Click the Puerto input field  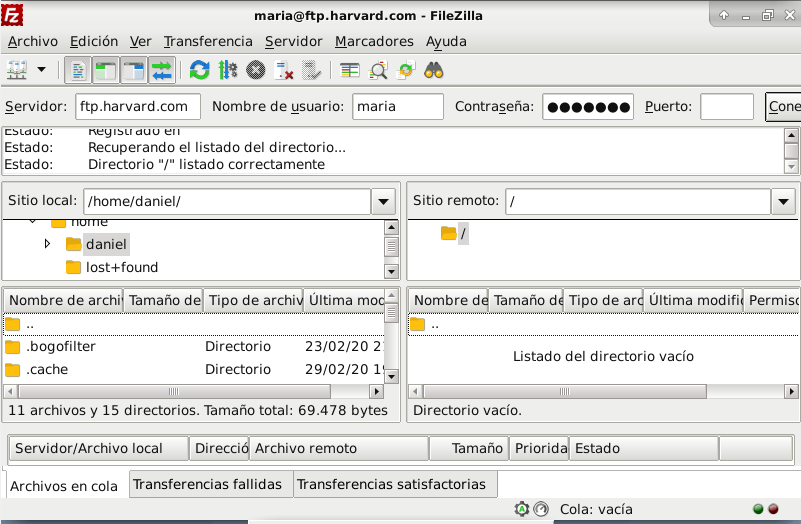726,106
